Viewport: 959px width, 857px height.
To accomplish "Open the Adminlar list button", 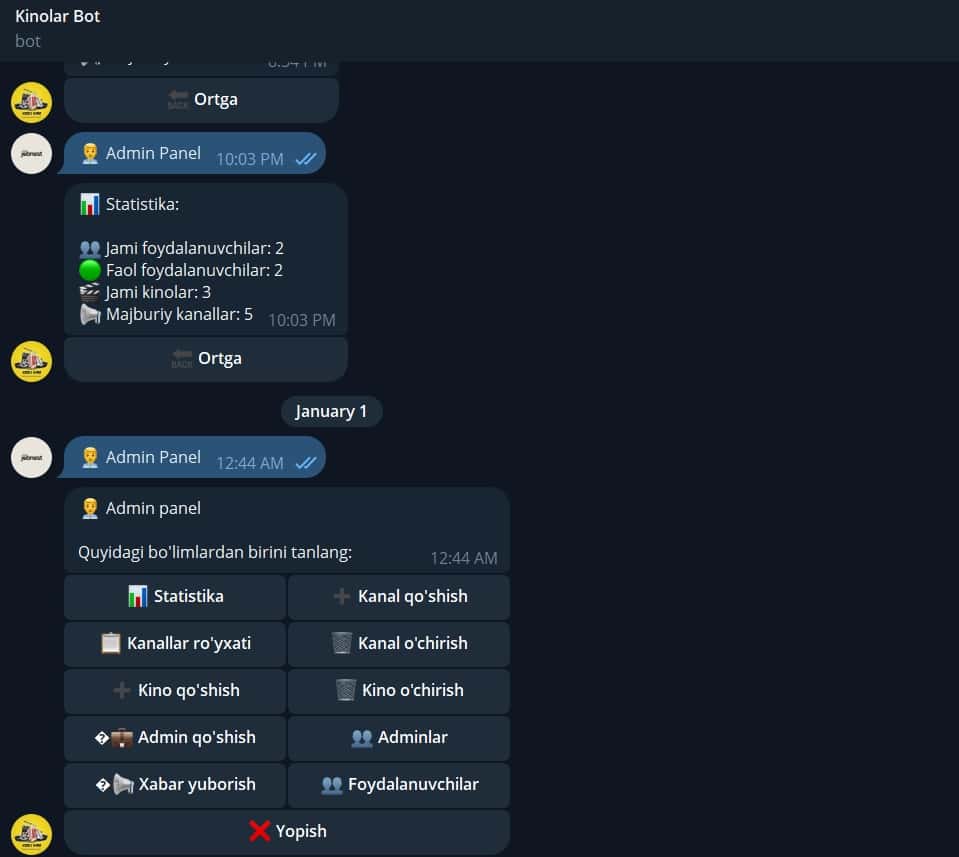I will pyautogui.click(x=399, y=738).
